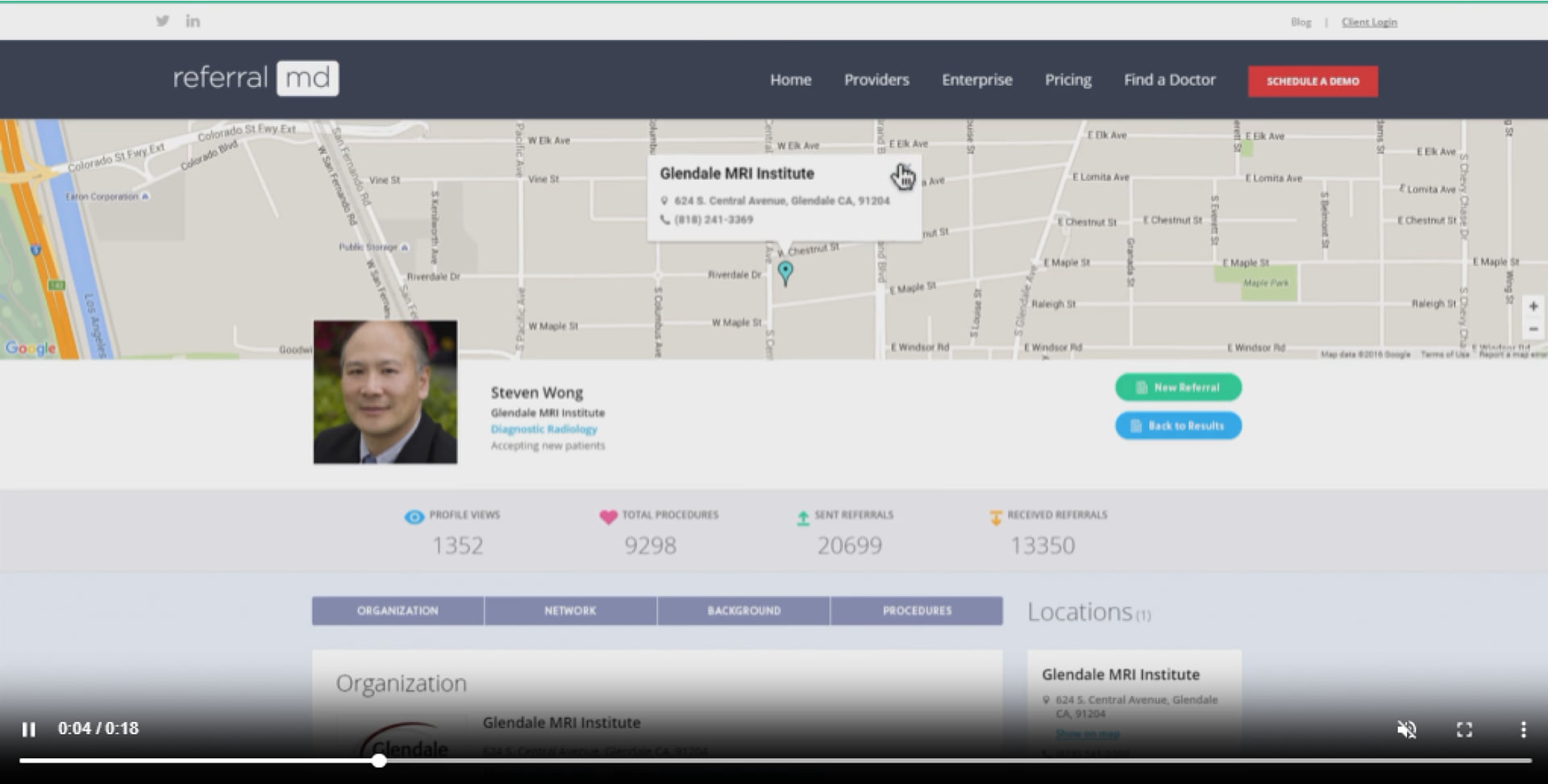Switch to the Network tab
Image resolution: width=1548 pixels, height=784 pixels.
569,611
